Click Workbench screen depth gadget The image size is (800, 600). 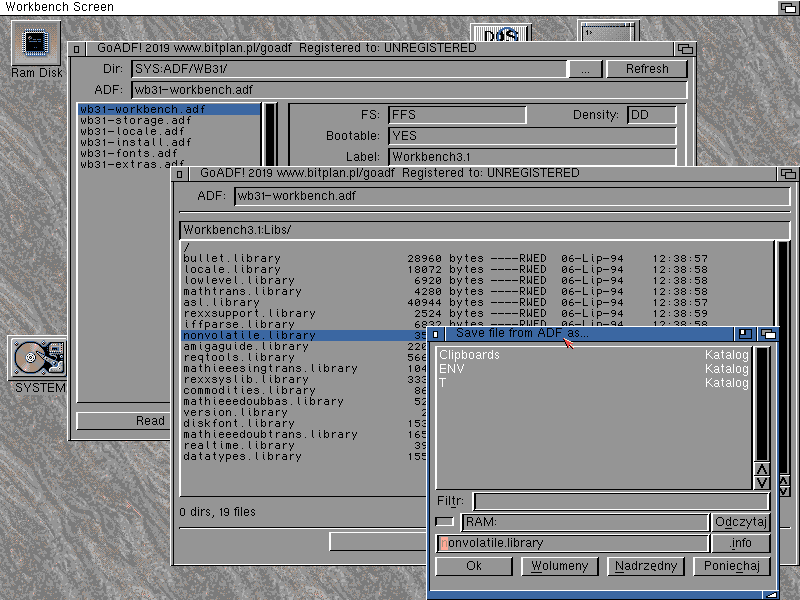pyautogui.click(x=788, y=7)
